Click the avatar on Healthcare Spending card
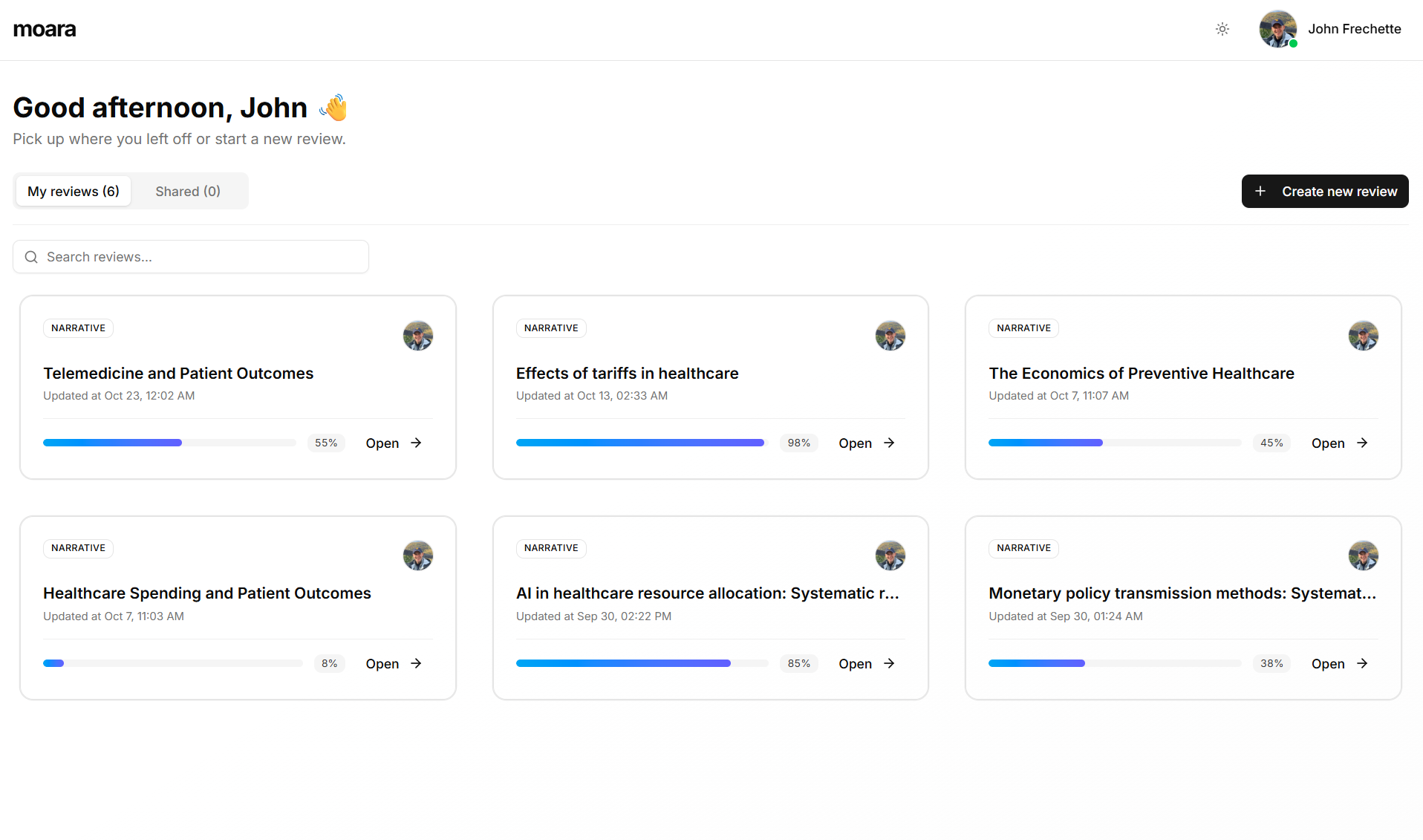Screen dimensions: 1423x840 417,555
